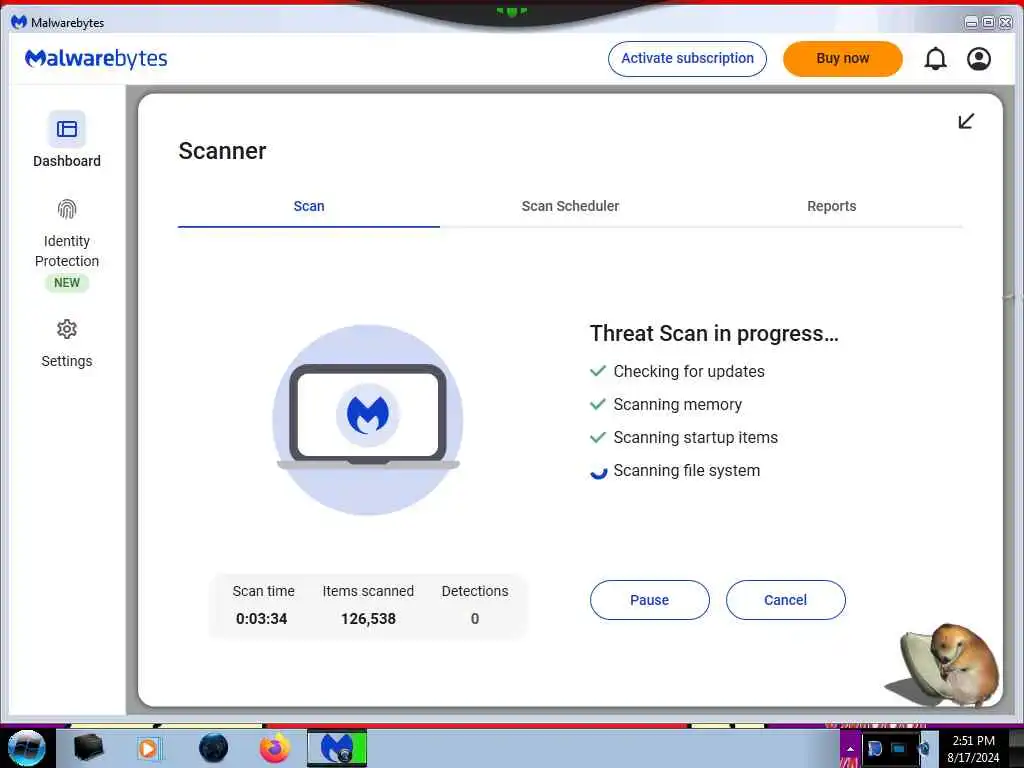Click the checkmark beside Scanning startup items
The height and width of the screenshot is (768, 1024).
click(598, 438)
